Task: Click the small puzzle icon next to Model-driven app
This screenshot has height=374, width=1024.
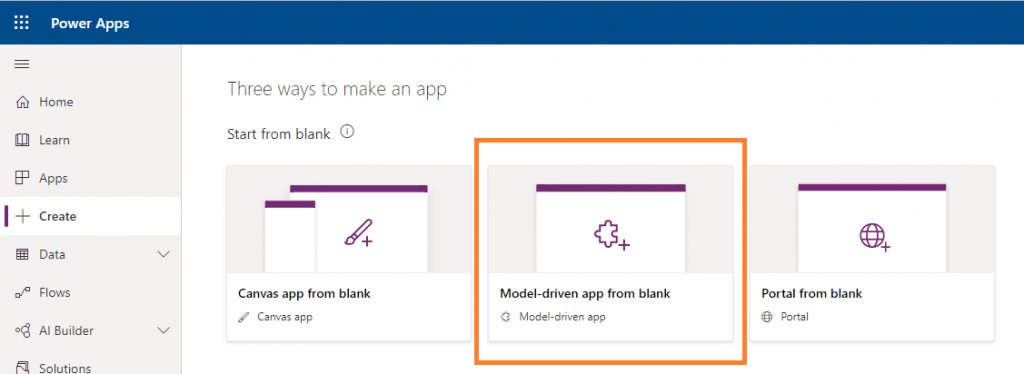Action: pos(505,317)
